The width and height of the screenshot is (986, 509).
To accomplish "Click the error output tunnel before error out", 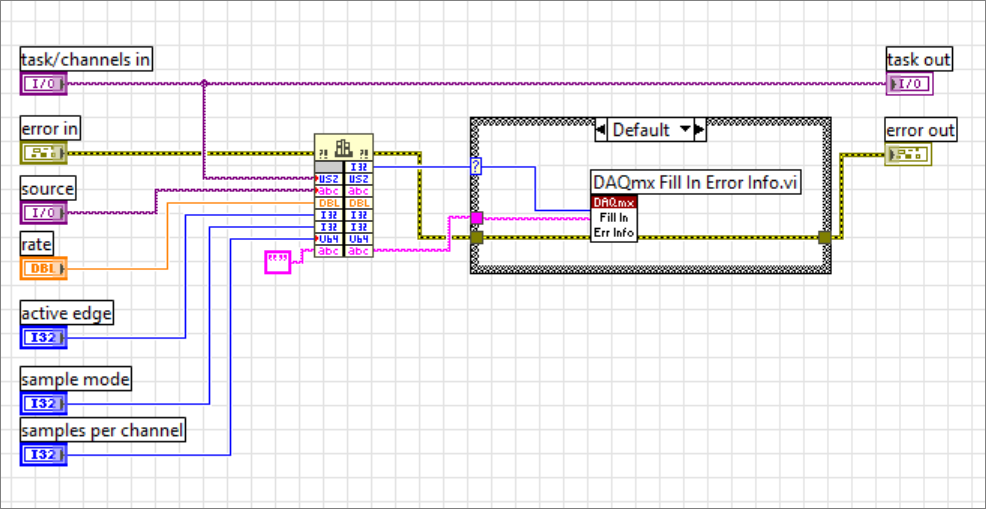I will 824,237.
